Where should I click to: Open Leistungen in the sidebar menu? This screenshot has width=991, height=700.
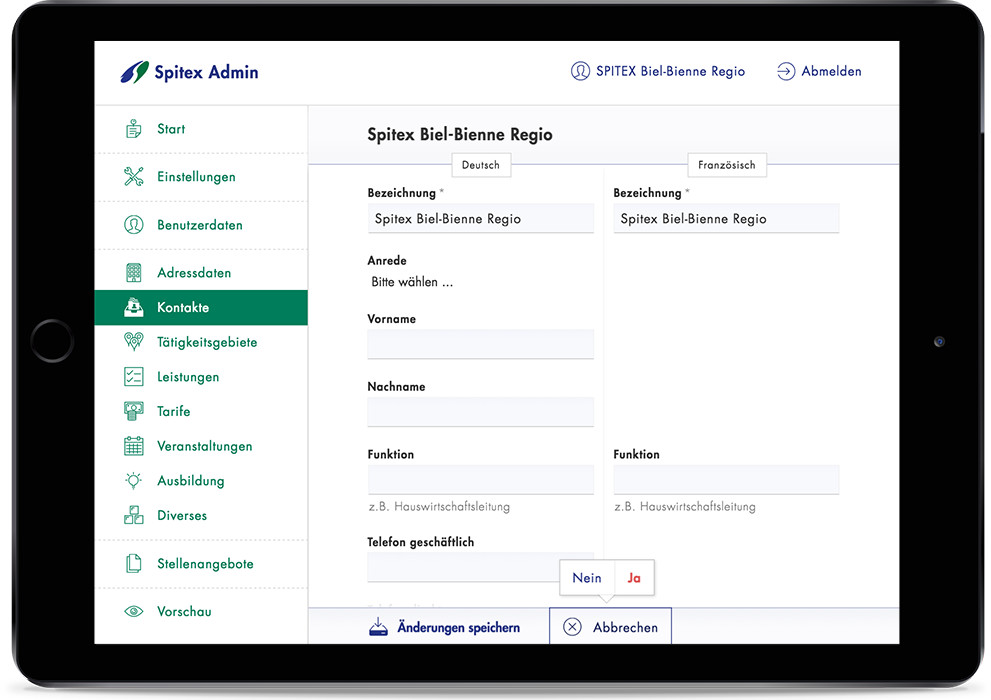click(x=188, y=377)
